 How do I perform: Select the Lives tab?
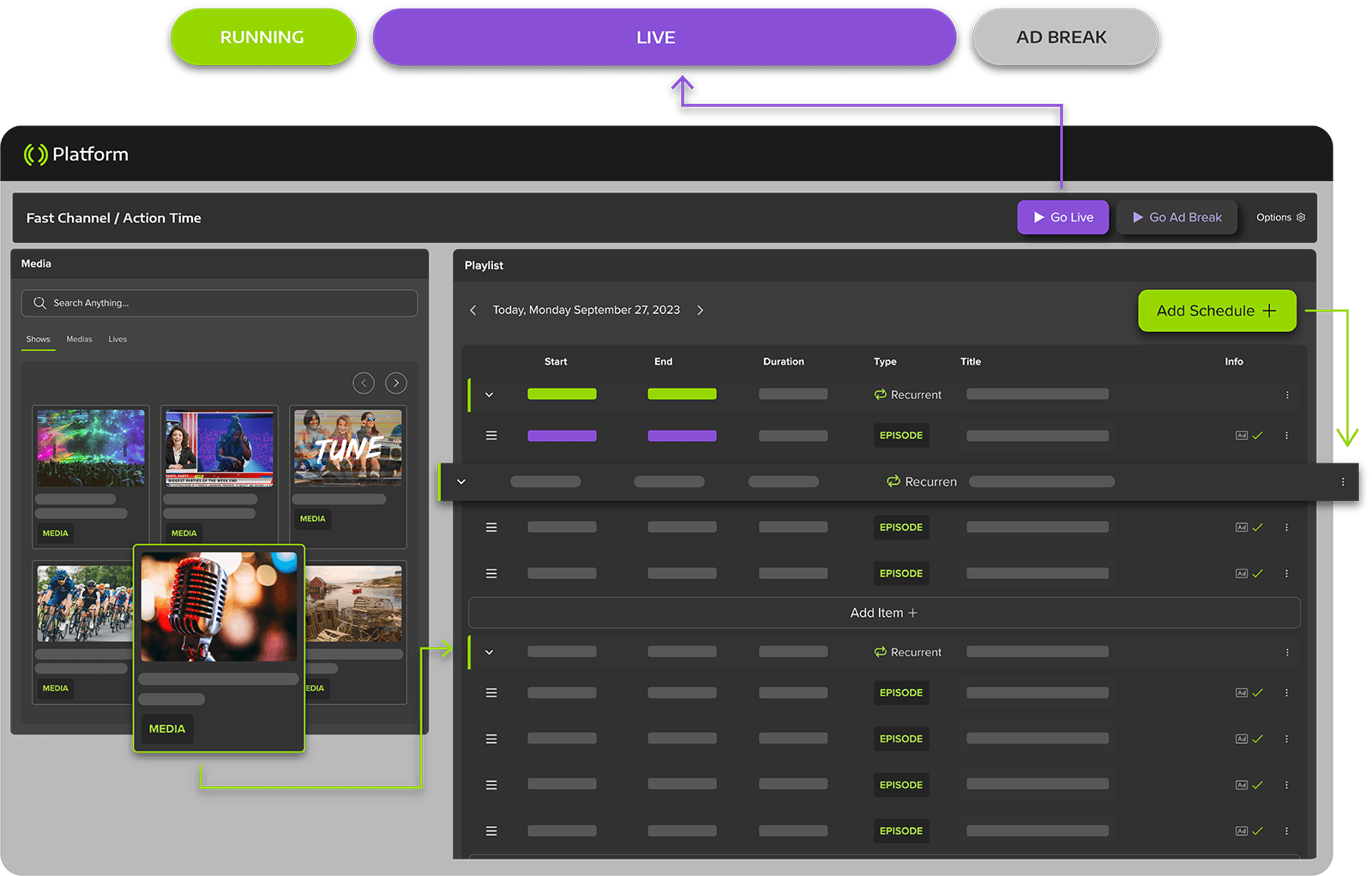[x=117, y=339]
